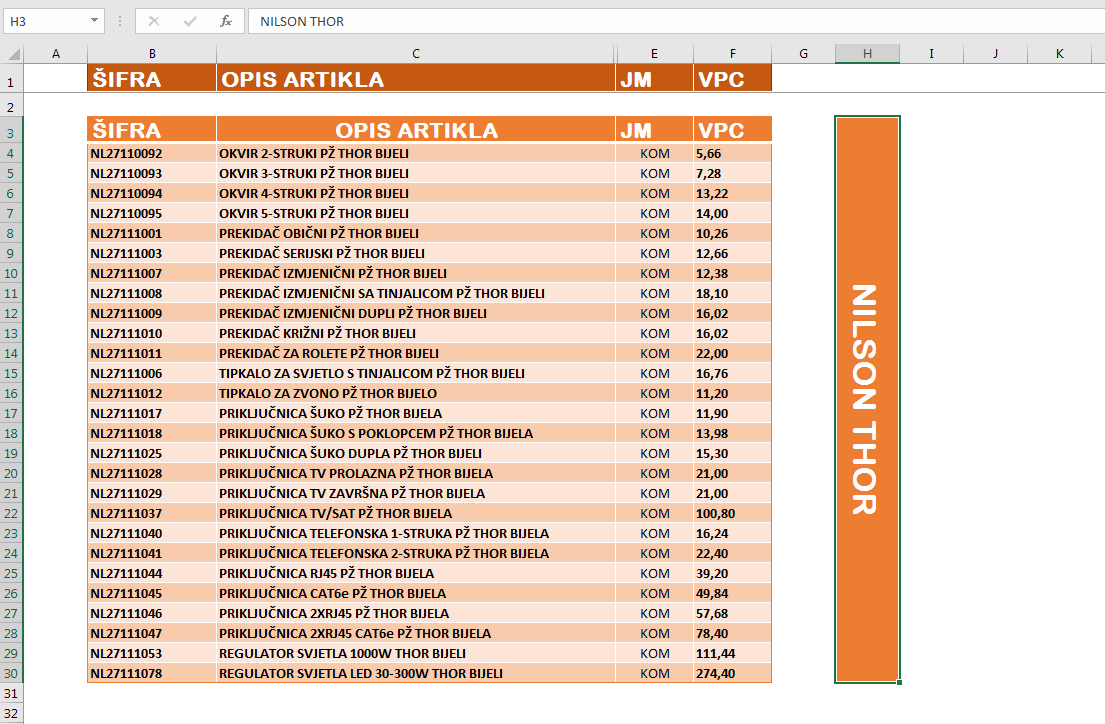Click the Insert Function fx icon
1105x724 pixels.
[x=226, y=21]
